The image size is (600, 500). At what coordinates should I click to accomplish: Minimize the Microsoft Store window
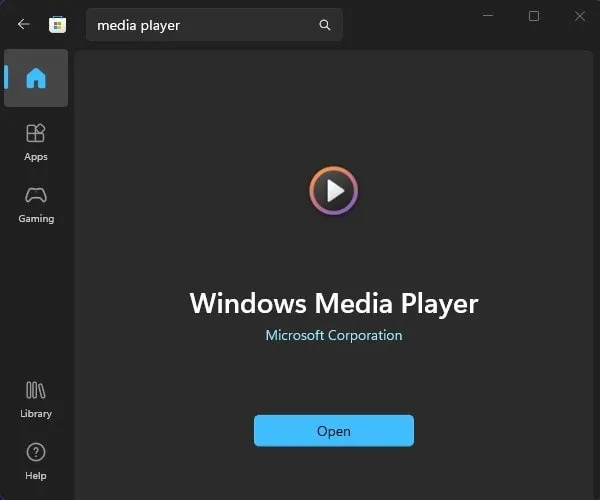(488, 16)
